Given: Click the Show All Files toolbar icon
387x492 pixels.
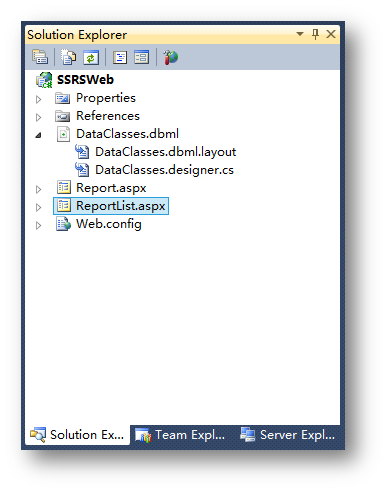Looking at the screenshot, I should tap(68, 57).
